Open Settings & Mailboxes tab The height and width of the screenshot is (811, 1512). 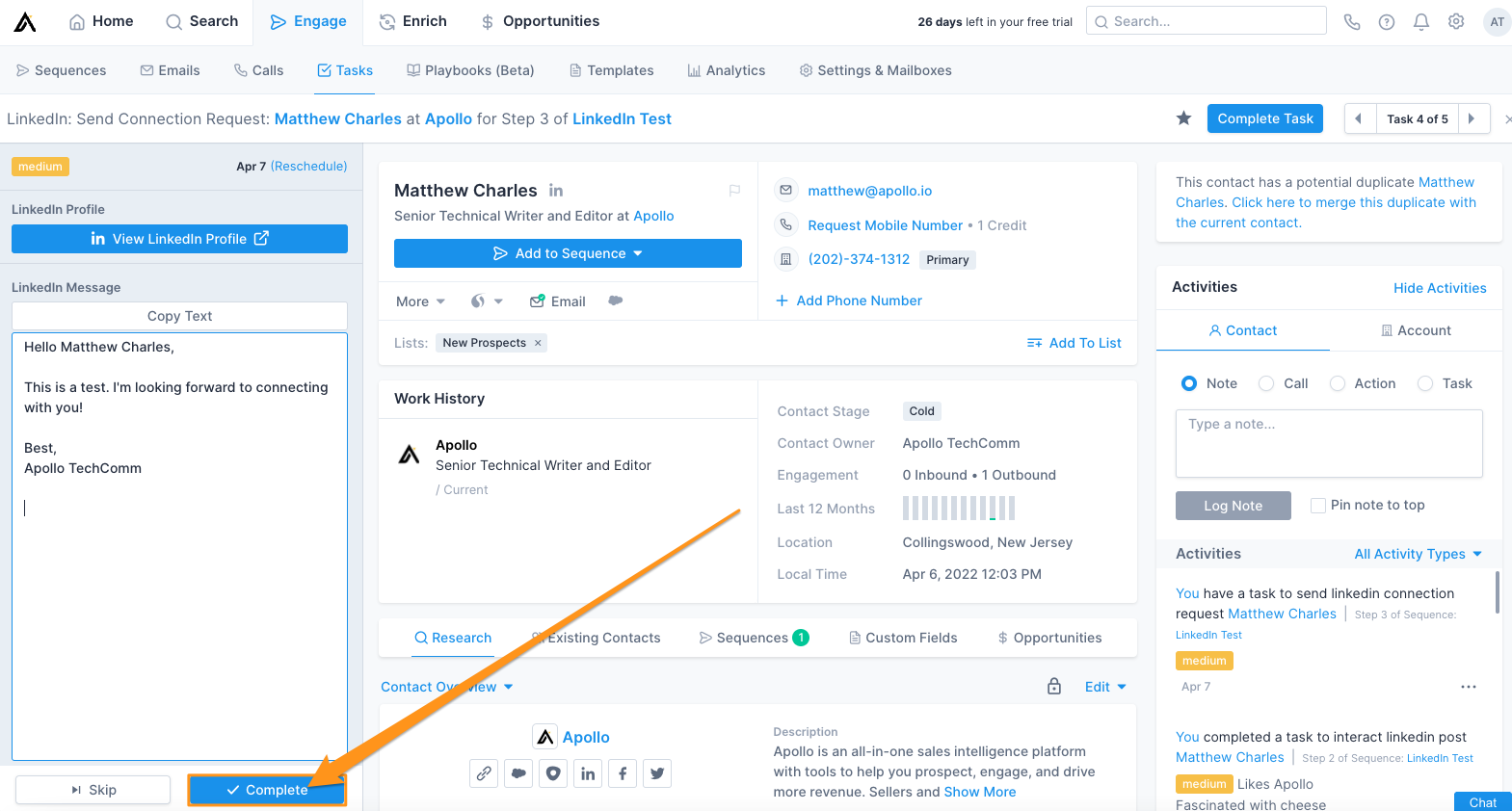[x=875, y=70]
